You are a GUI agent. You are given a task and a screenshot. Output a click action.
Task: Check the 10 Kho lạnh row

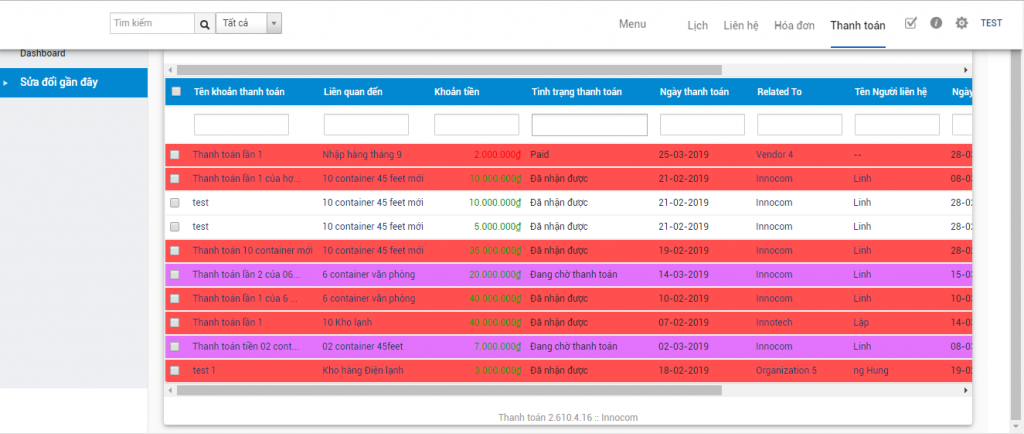[x=174, y=322]
